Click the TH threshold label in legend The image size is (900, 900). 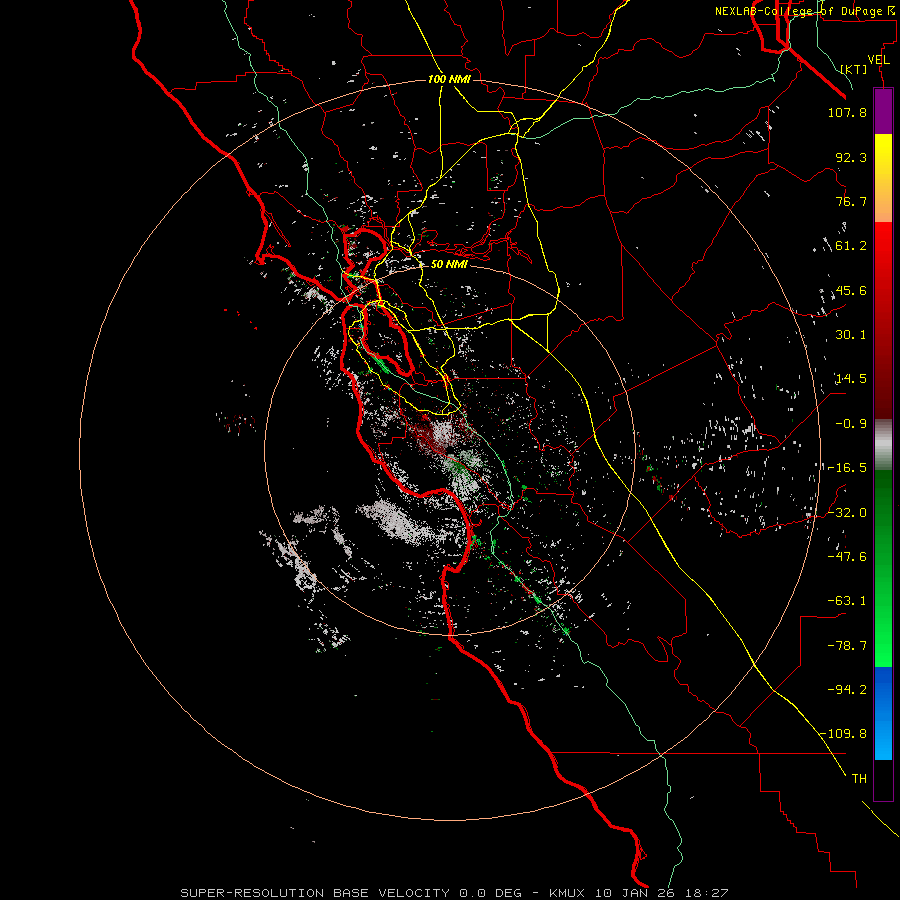859,779
